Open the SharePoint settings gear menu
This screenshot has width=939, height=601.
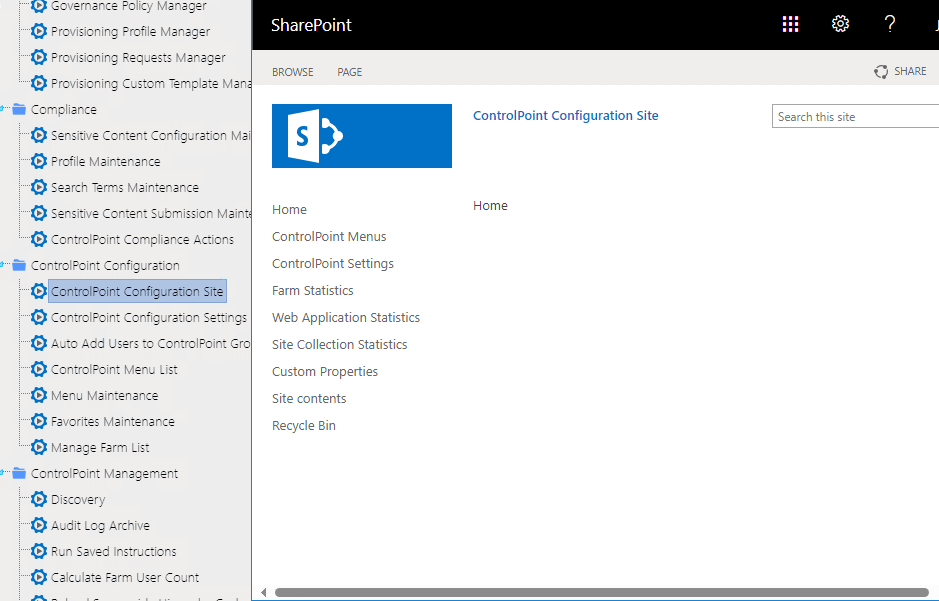pyautogui.click(x=840, y=24)
